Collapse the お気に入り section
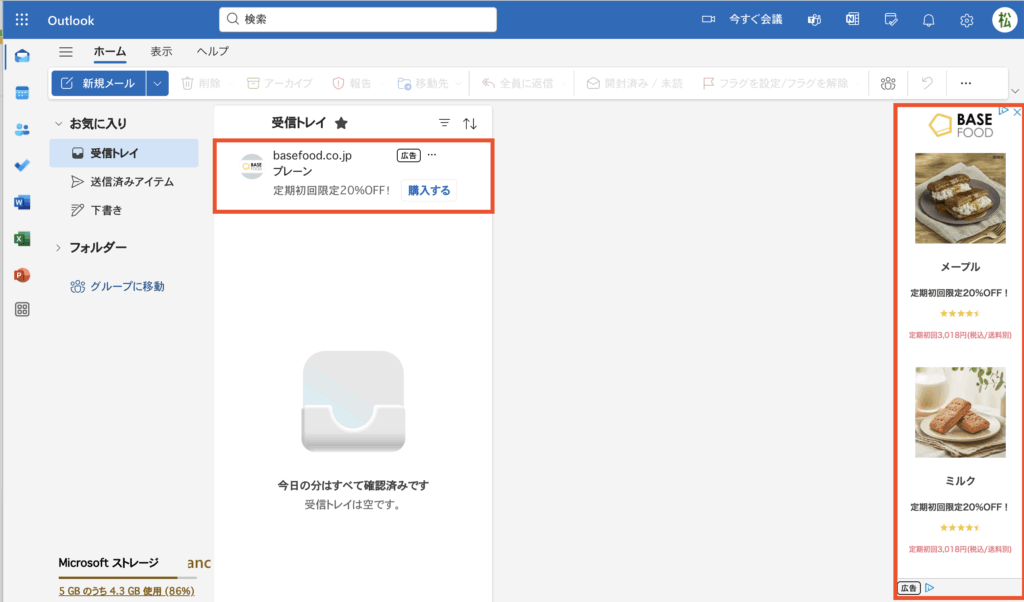The height and width of the screenshot is (602, 1024). click(58, 123)
